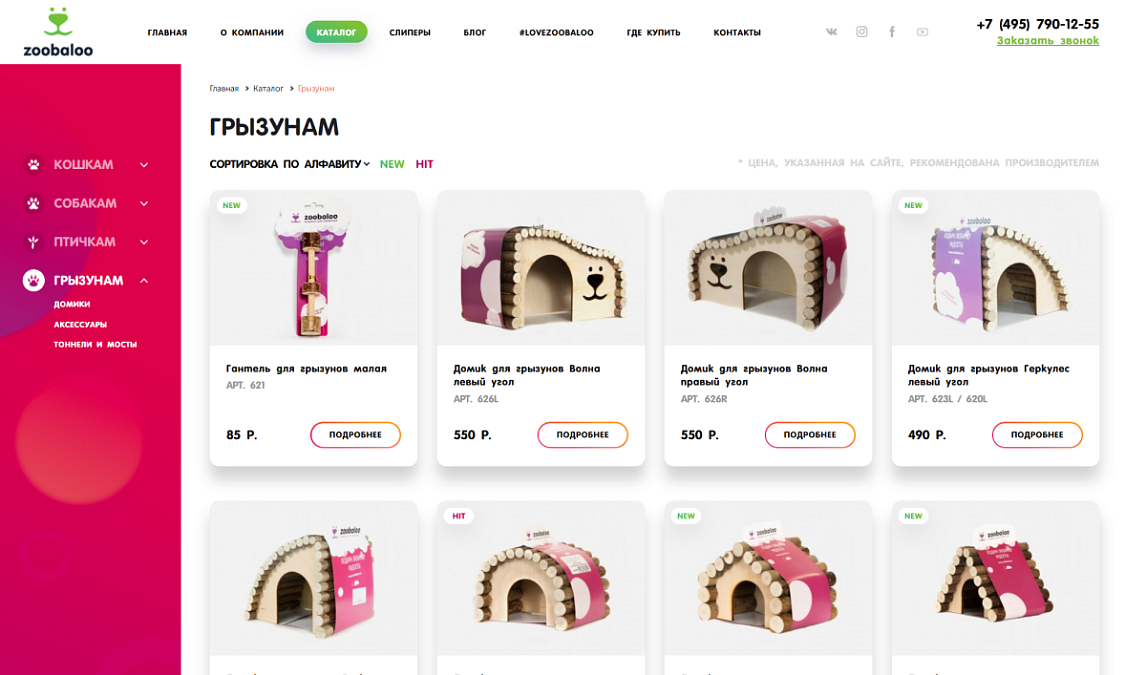Screen dimensions: 1146x675
Task: Open the Сортировка по алфавиту dropdown
Action: click(289, 164)
